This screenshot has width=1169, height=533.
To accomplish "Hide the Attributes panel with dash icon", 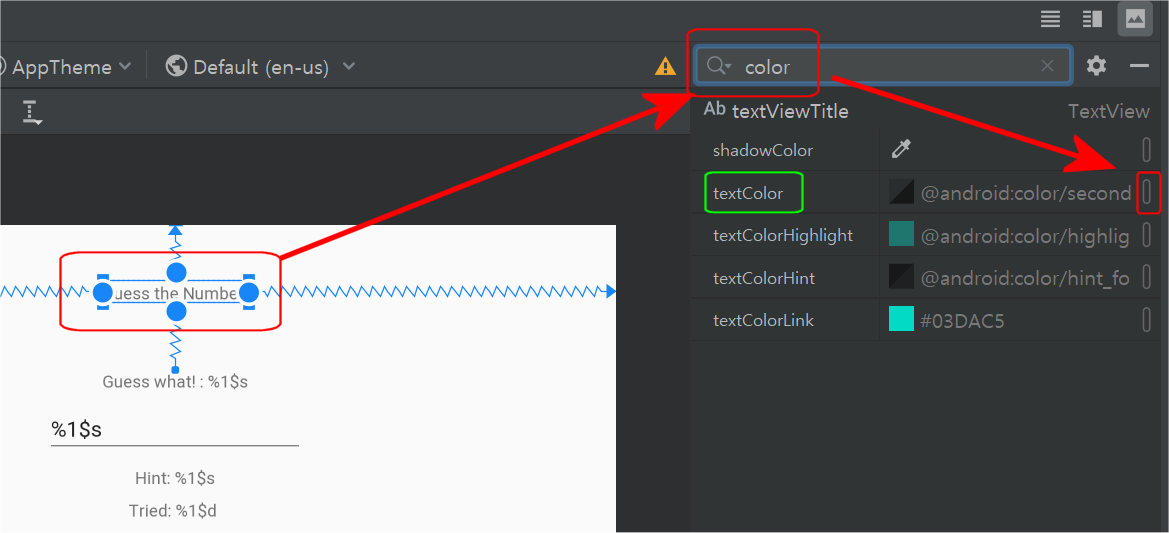I will pos(1139,66).
